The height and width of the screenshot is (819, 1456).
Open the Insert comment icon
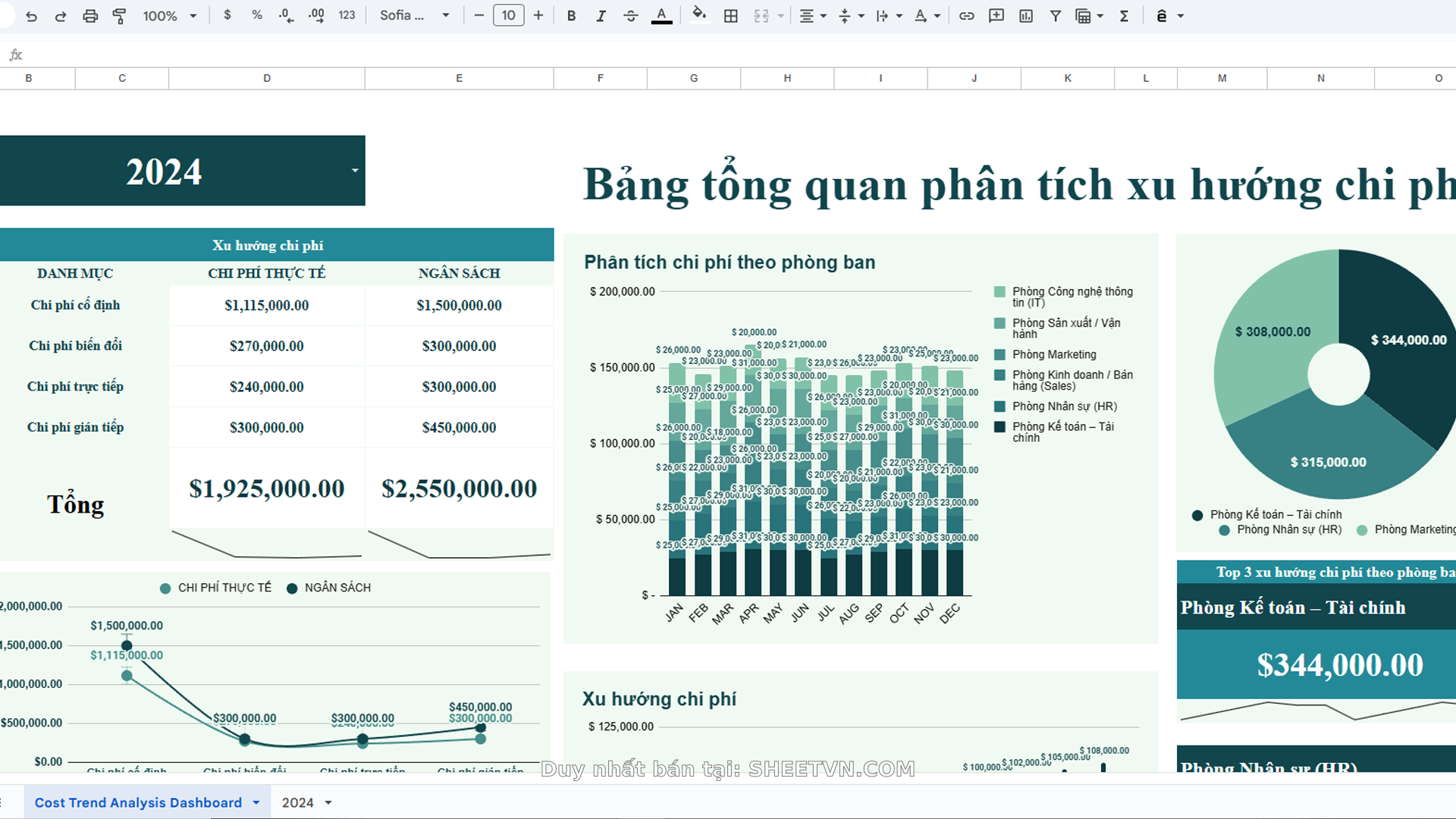click(x=996, y=15)
